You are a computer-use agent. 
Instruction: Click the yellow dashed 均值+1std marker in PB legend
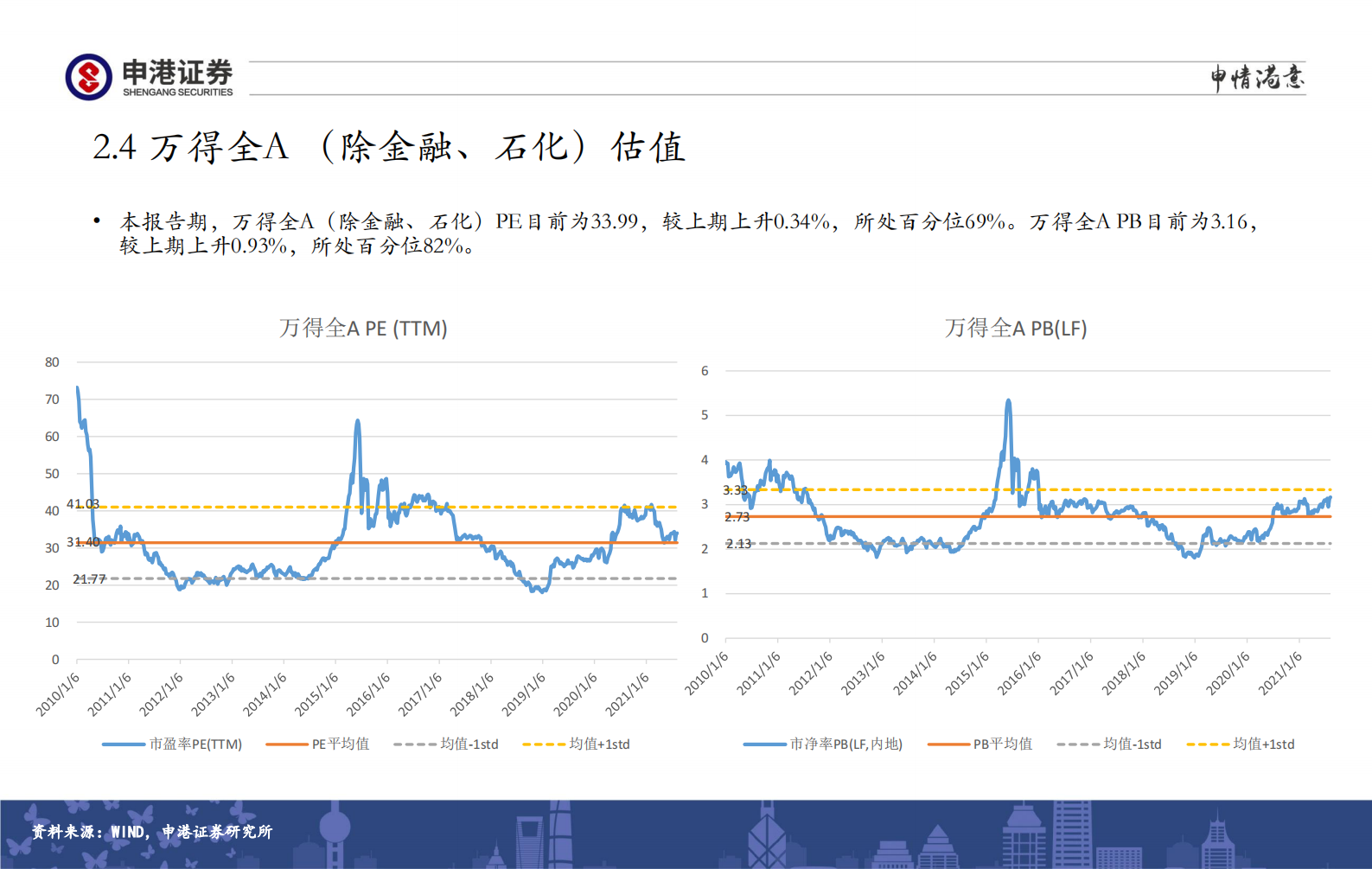[x=1207, y=744]
